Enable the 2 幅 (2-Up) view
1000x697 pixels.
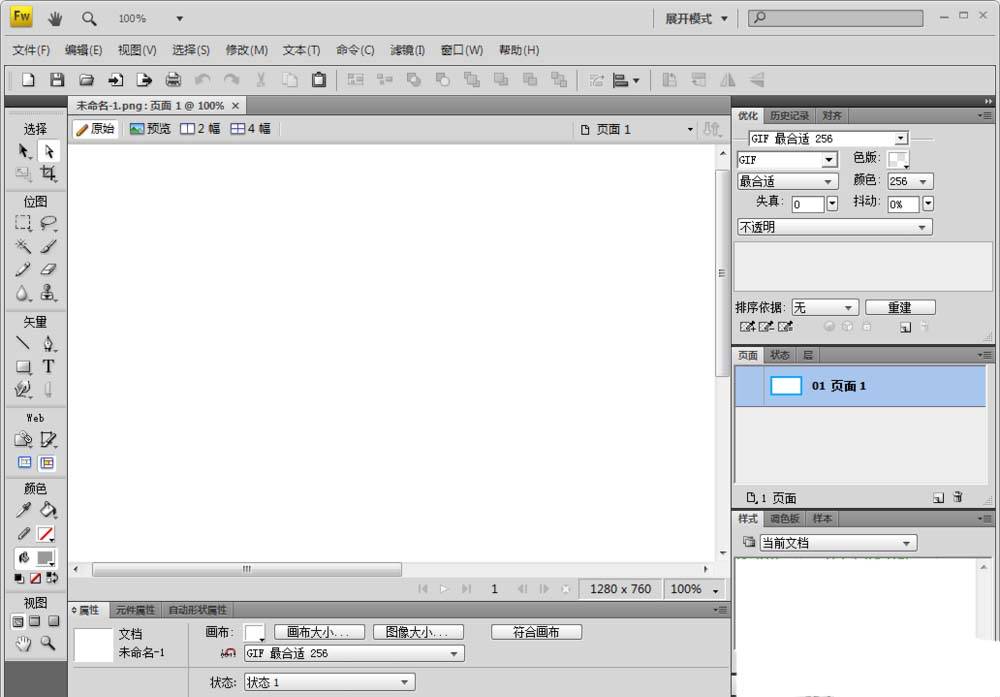point(200,129)
